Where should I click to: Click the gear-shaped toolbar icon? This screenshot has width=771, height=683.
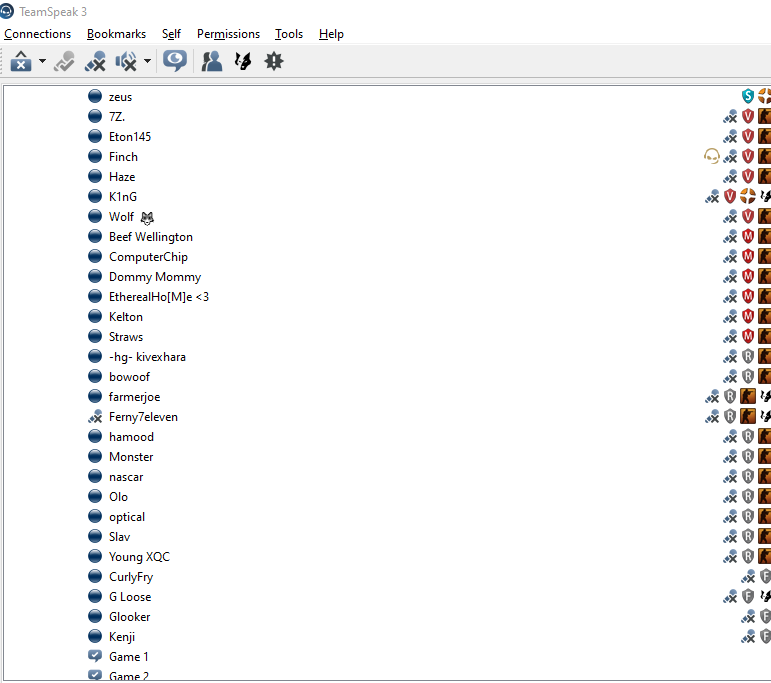pos(274,61)
